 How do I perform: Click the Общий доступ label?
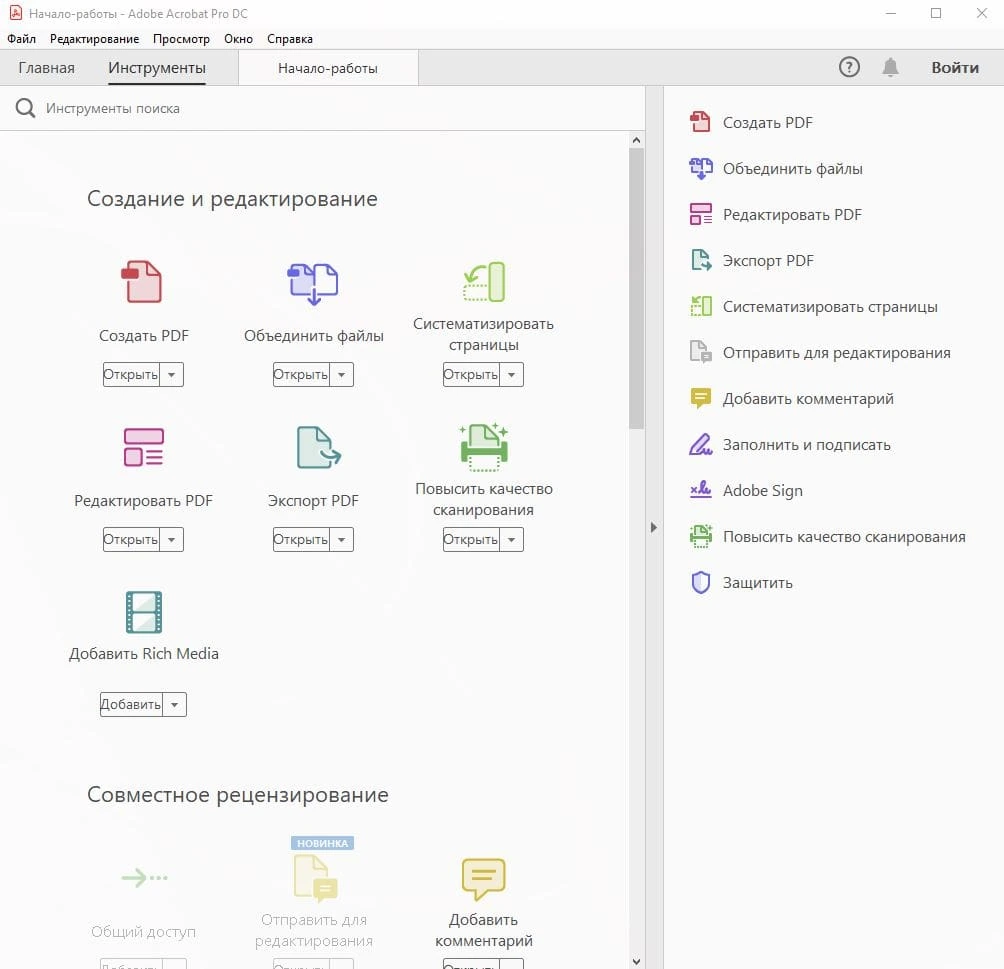143,931
